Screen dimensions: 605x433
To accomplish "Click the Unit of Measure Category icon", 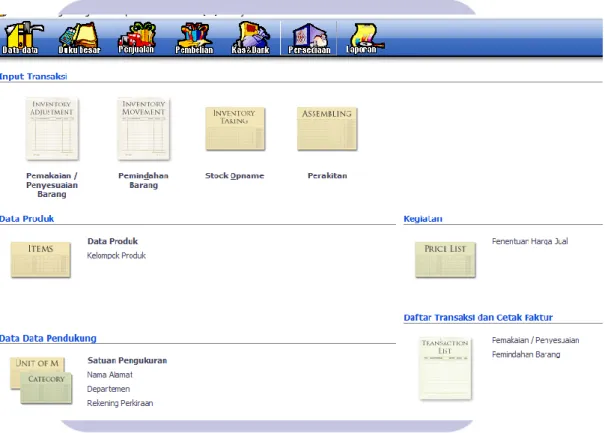I will click(x=41, y=381).
